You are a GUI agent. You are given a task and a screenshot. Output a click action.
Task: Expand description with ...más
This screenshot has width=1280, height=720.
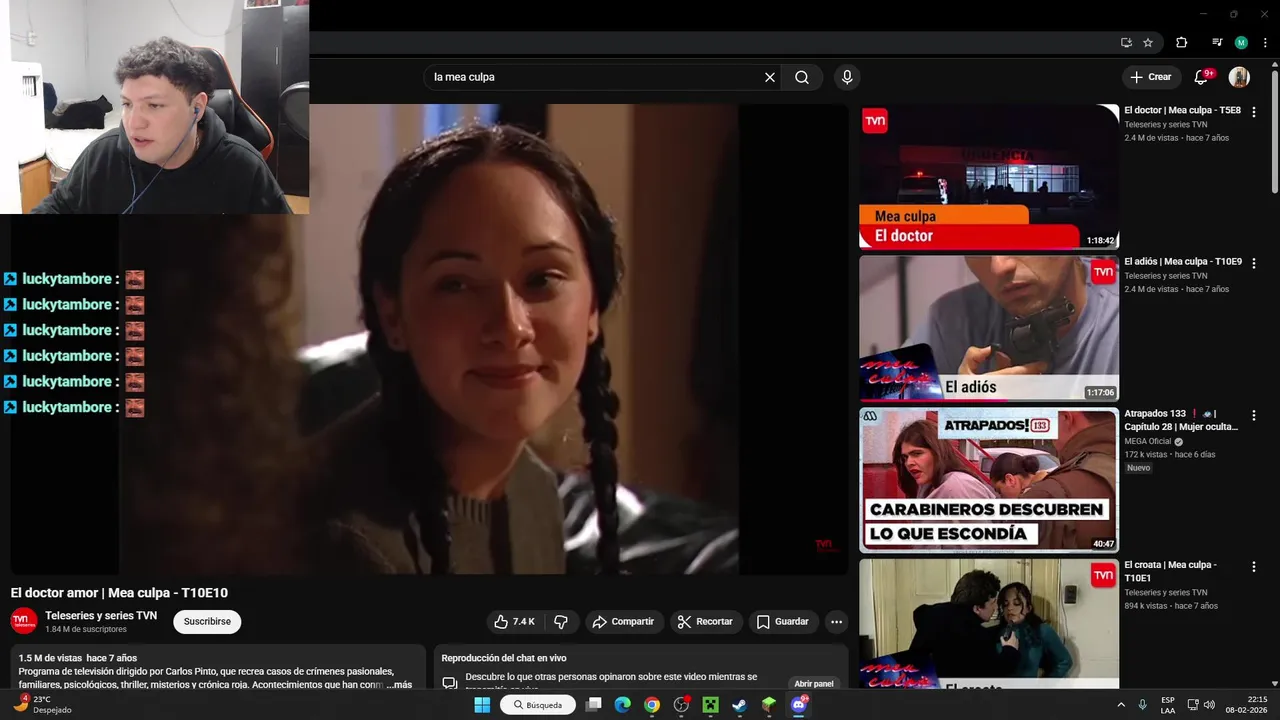tap(399, 685)
